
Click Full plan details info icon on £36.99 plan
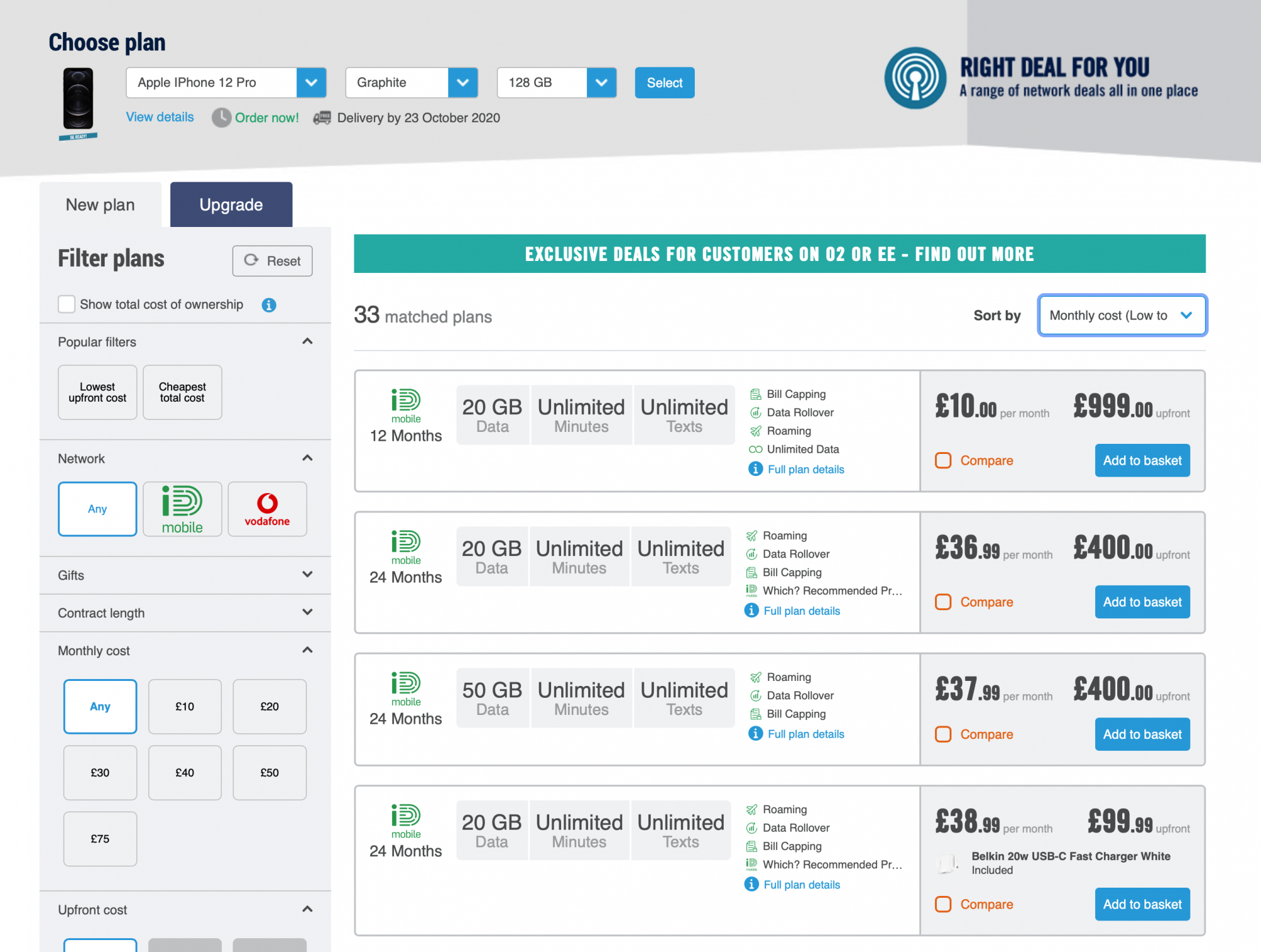(x=752, y=610)
